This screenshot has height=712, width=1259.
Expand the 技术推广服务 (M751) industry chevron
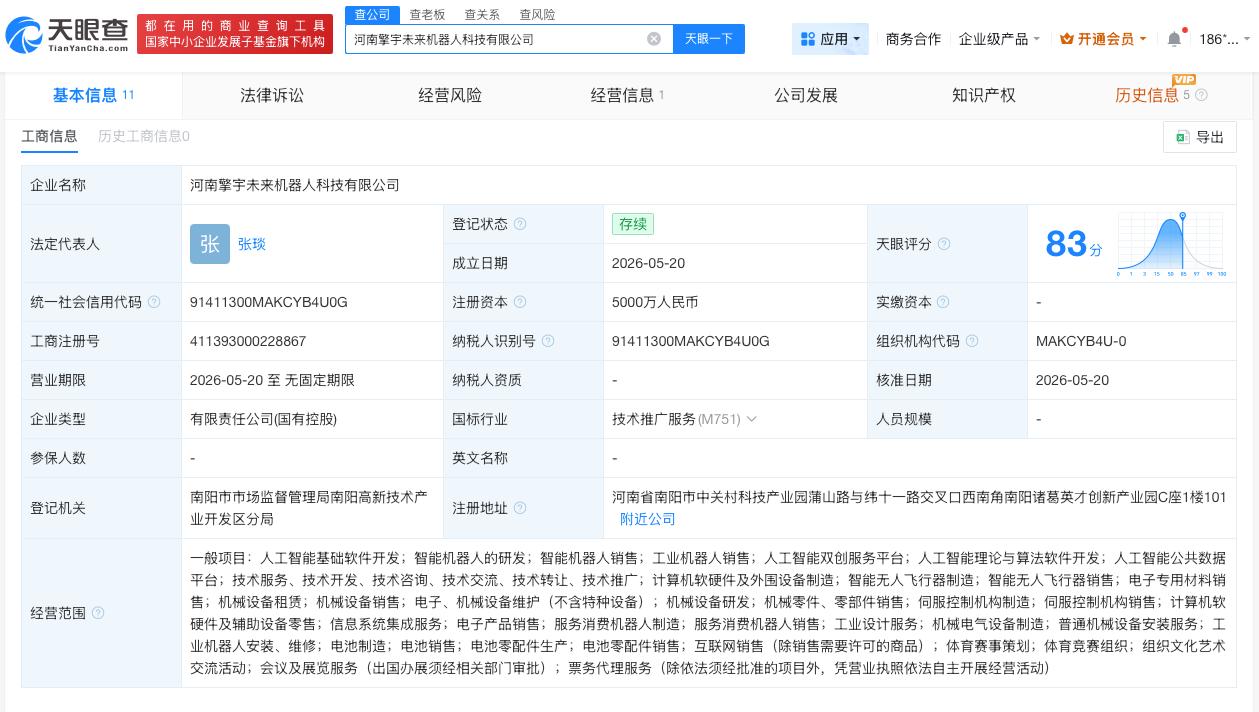tap(752, 419)
